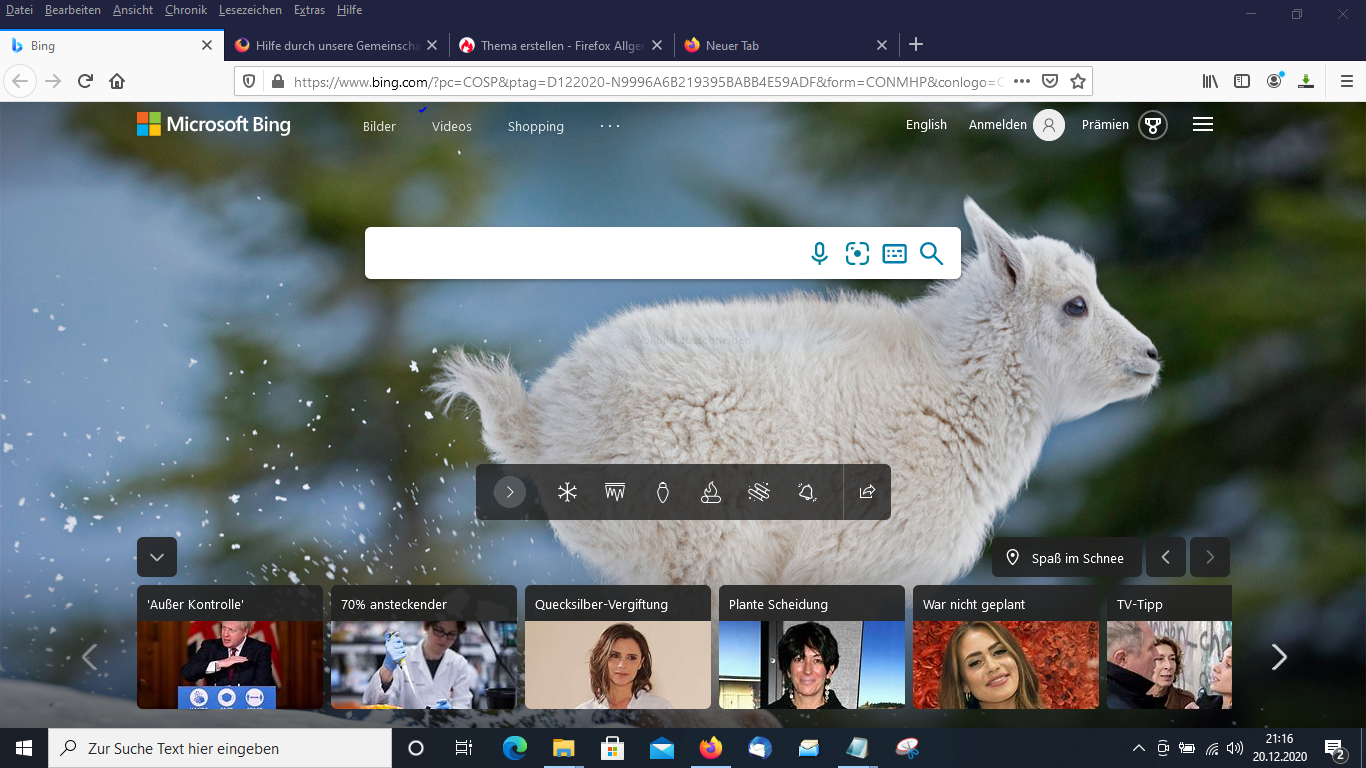Click the magnifying glass search button
The width and height of the screenshot is (1366, 768).
point(931,254)
